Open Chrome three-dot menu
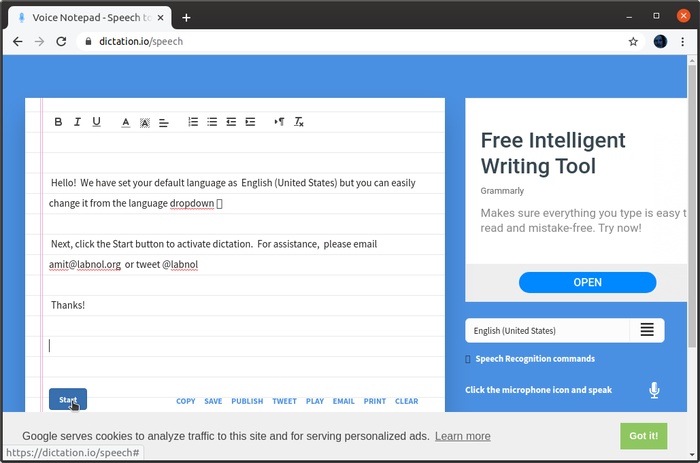The width and height of the screenshot is (700, 463). coord(683,42)
